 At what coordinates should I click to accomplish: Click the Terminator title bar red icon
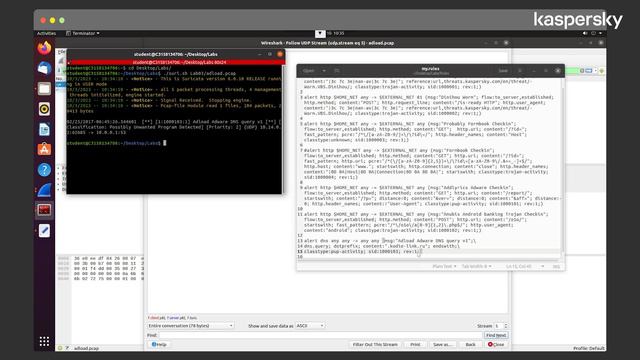(280, 54)
